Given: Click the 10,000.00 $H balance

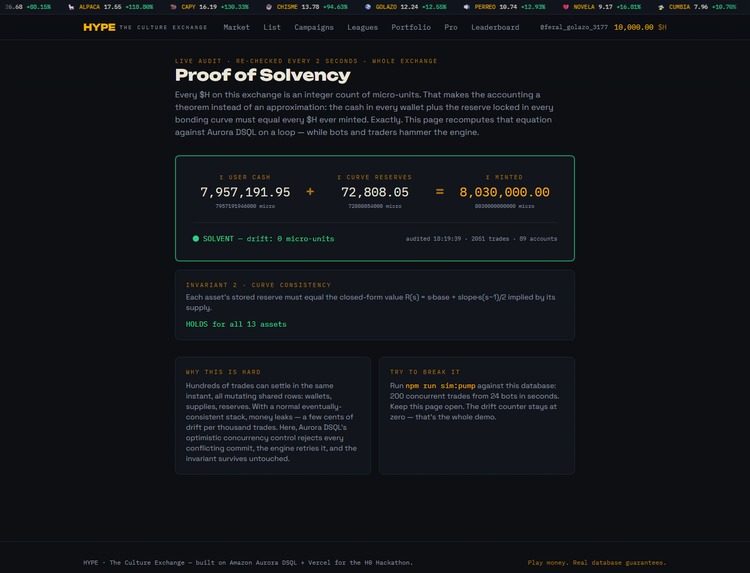Looking at the screenshot, I should (x=640, y=27).
